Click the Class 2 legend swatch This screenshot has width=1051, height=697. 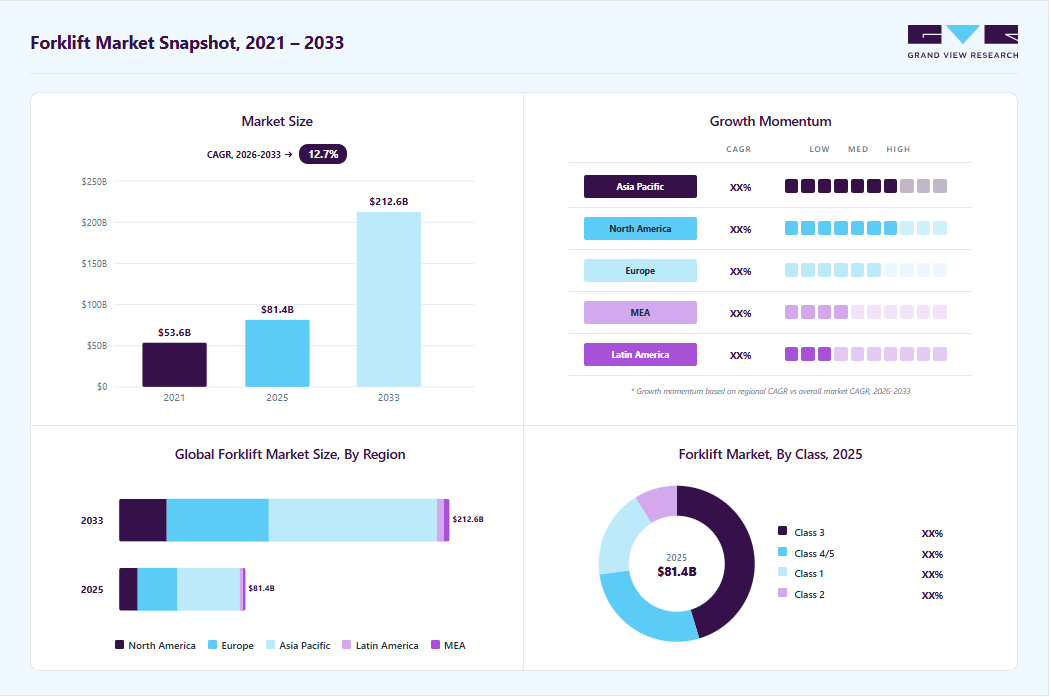click(x=782, y=592)
